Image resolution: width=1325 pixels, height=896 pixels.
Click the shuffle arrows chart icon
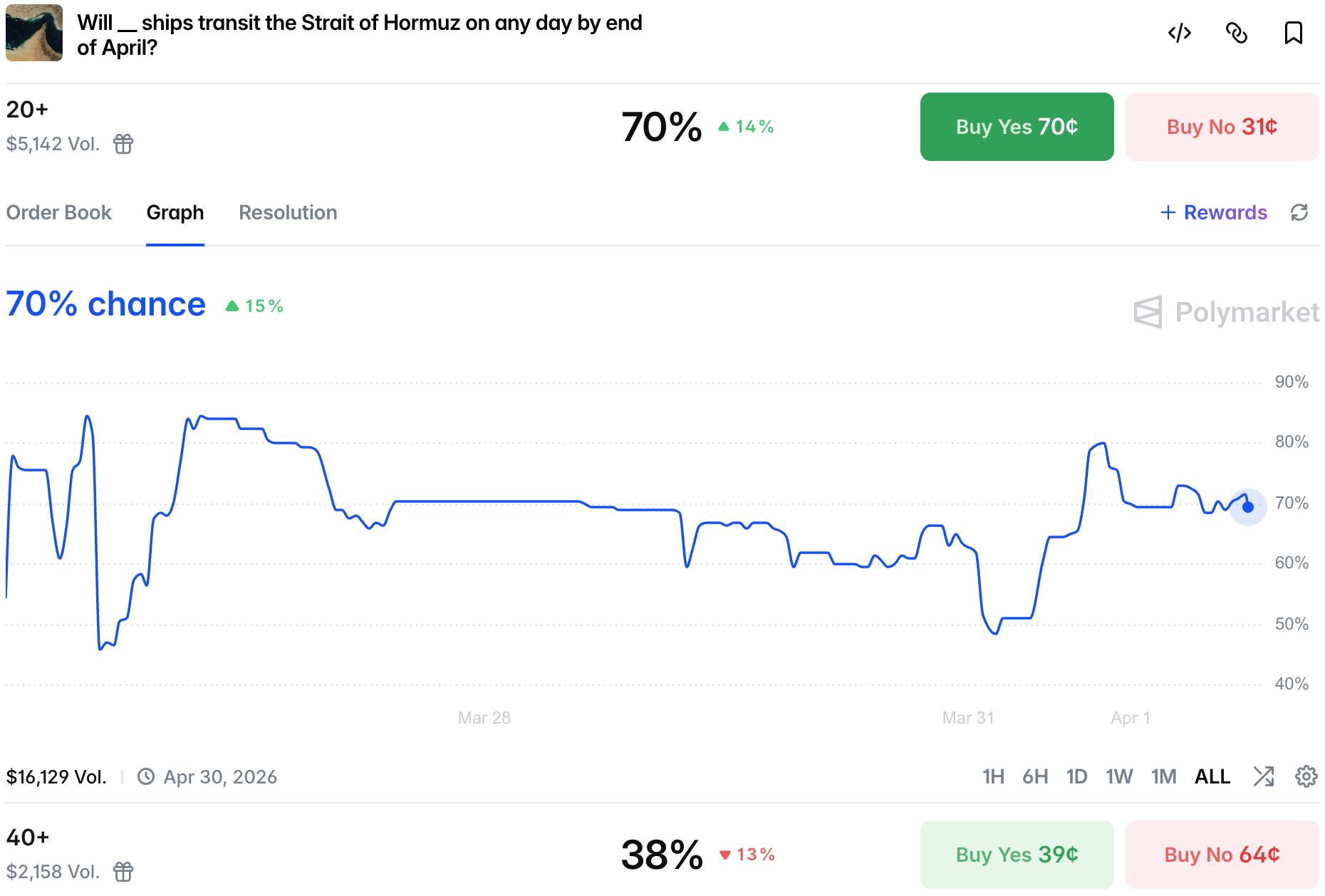click(1264, 776)
